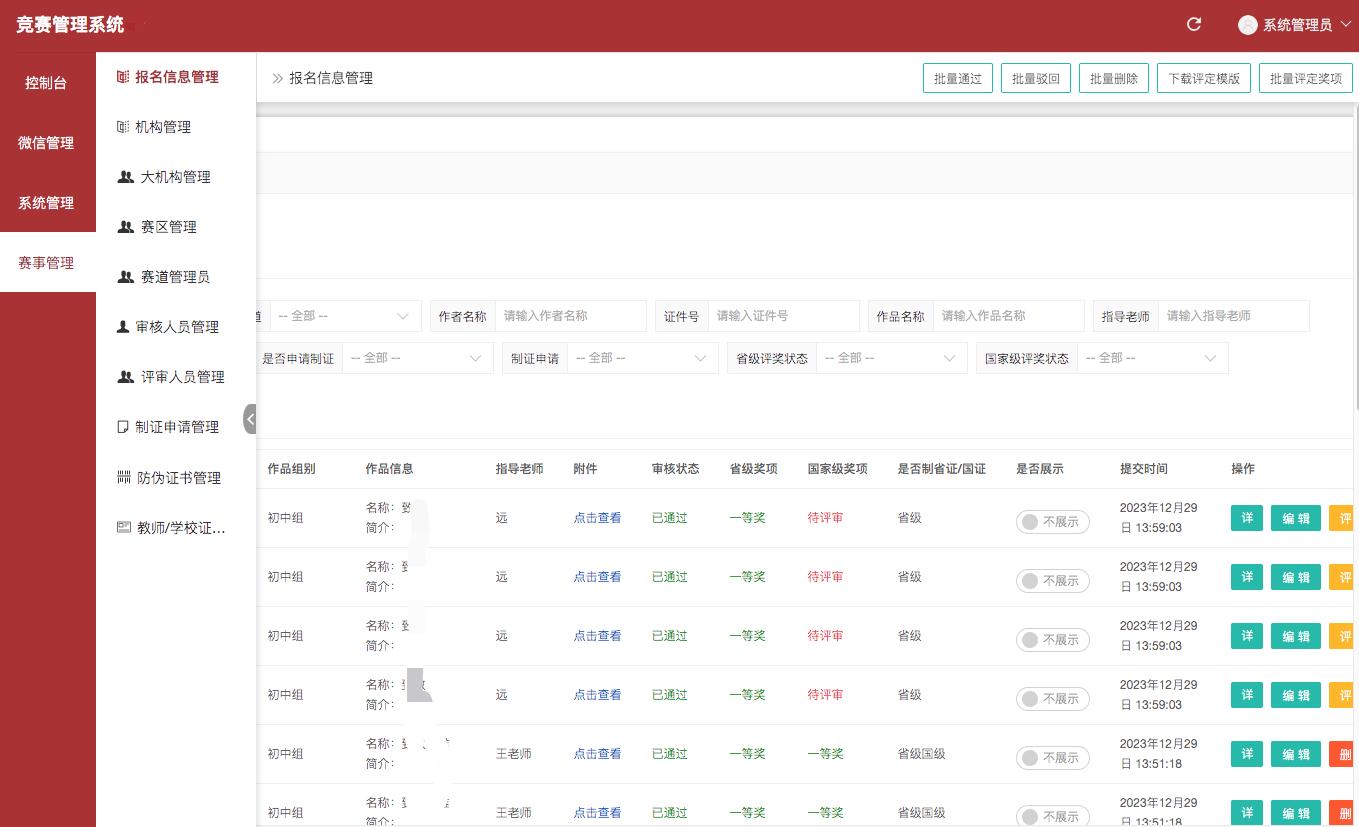This screenshot has height=827, width=1359.
Task: Open the 省级评奖状态 dropdown
Action: coord(892,358)
